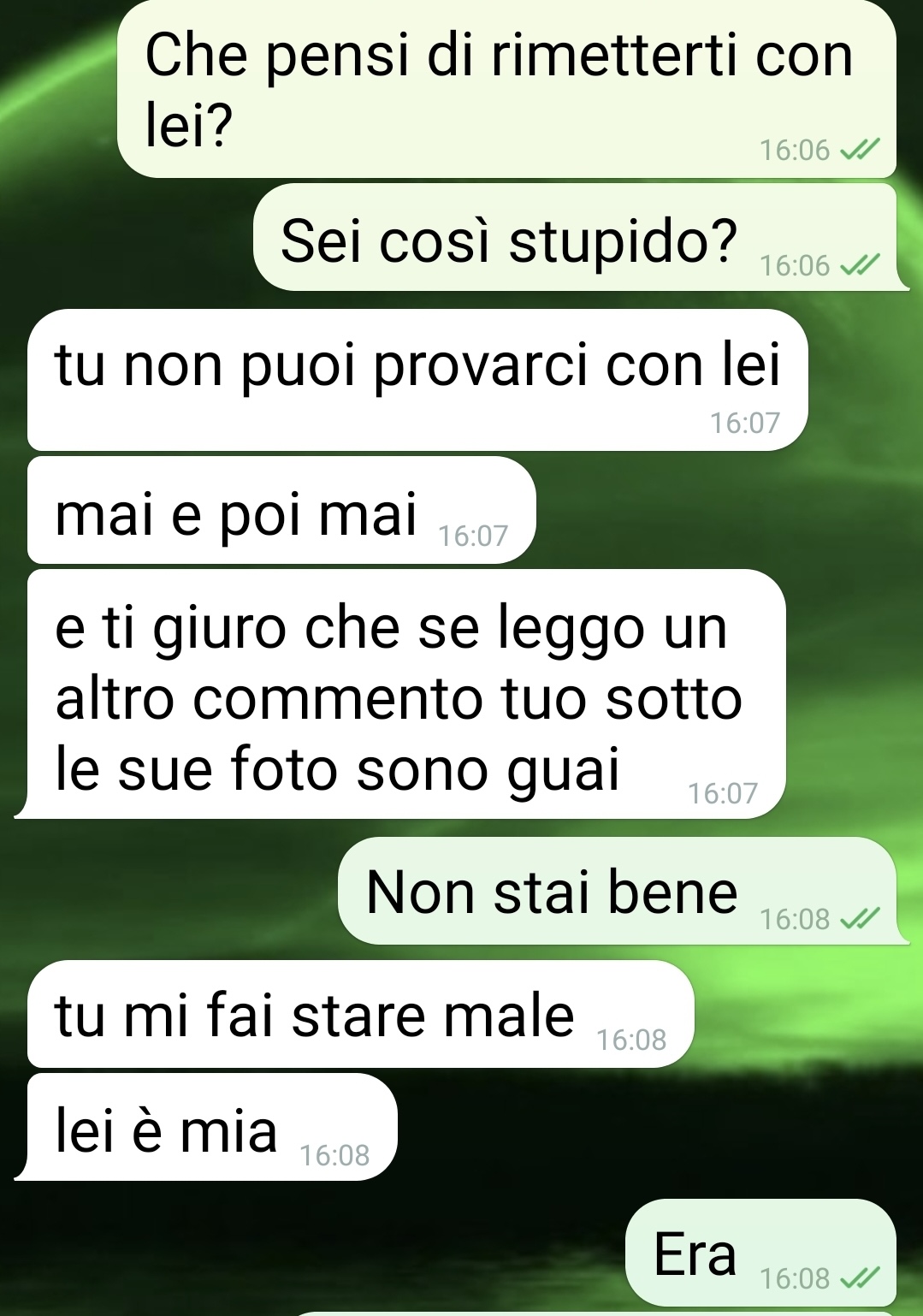The height and width of the screenshot is (1316, 923).
Task: Tap the 16:08 timestamp on 'tu mi fai stare male'
Action: 631,1040
